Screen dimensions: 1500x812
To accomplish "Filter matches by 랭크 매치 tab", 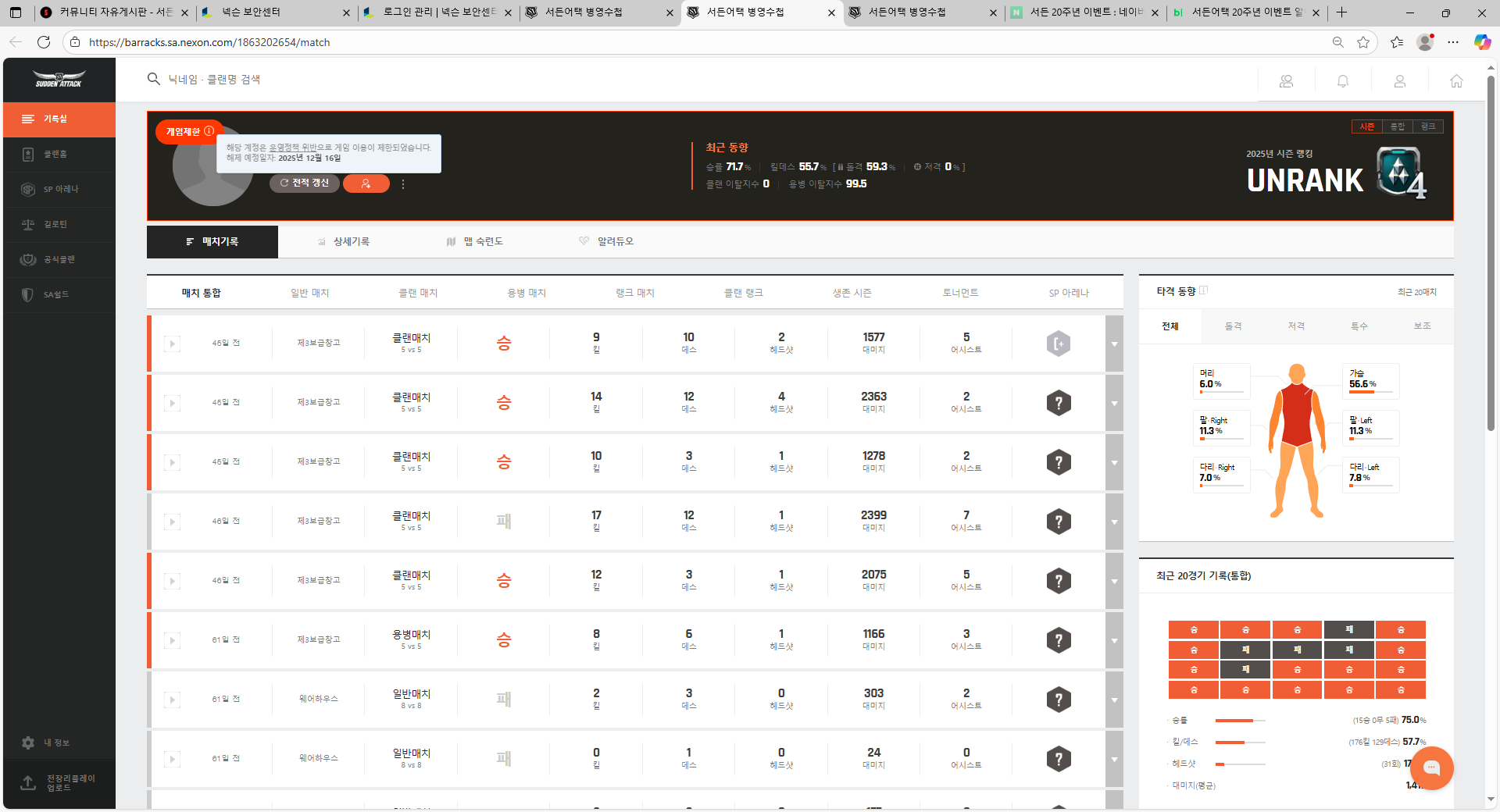I will point(634,293).
